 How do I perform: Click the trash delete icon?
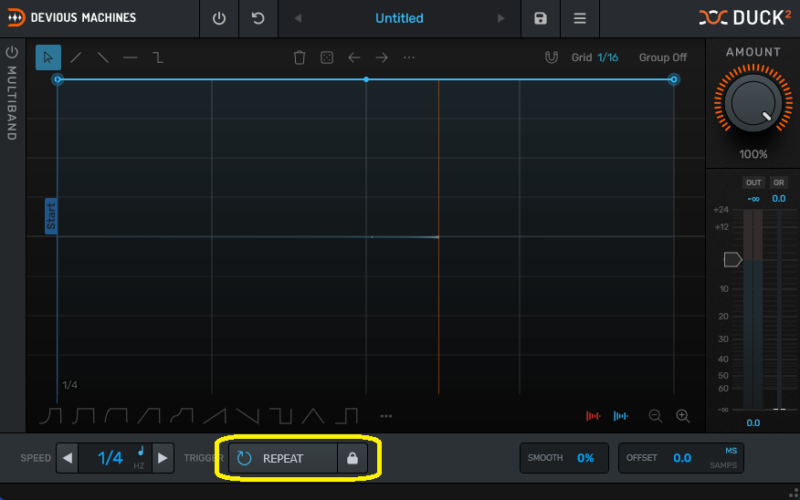(299, 58)
